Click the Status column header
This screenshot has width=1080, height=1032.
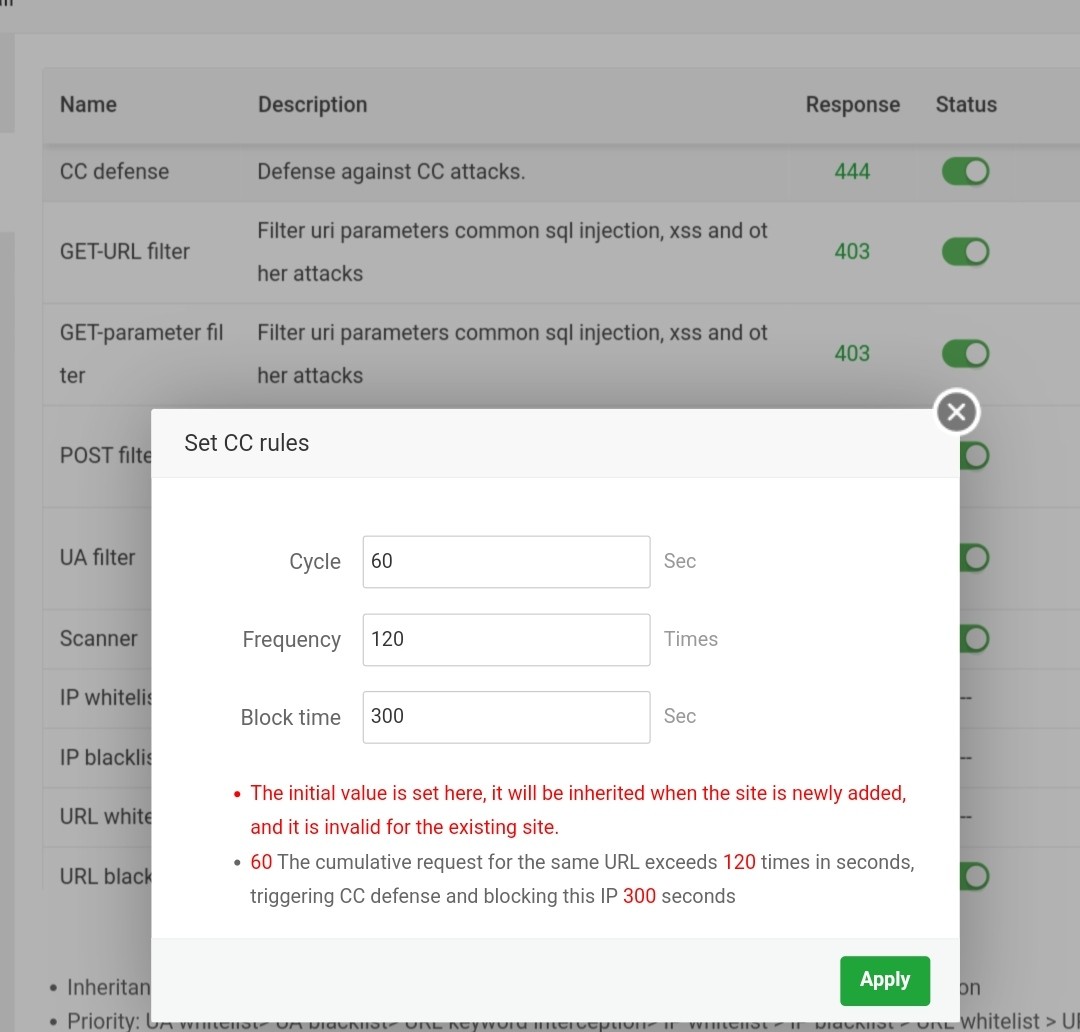pyautogui.click(x=966, y=105)
